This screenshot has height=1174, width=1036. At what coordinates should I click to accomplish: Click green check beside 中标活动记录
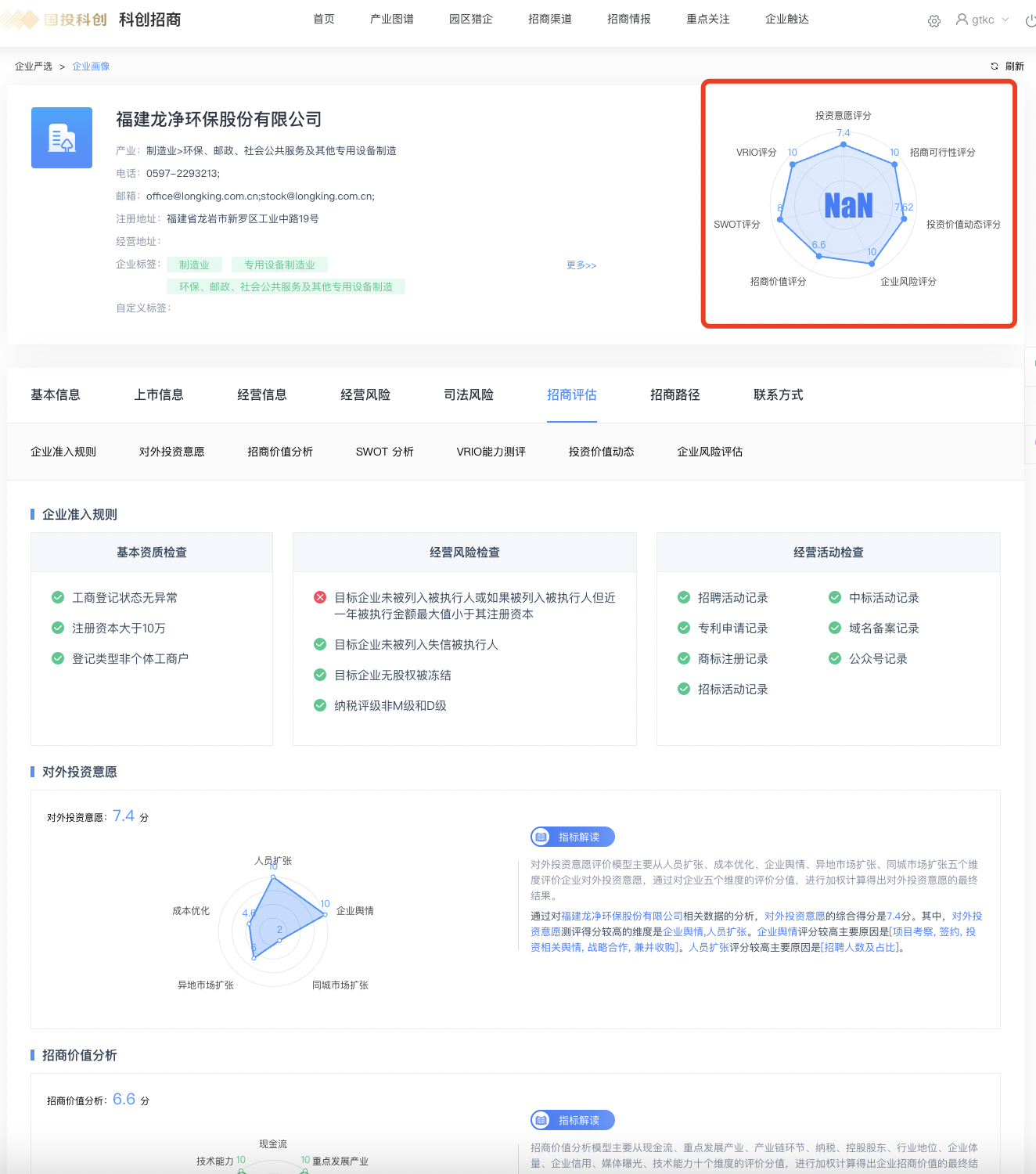click(835, 598)
